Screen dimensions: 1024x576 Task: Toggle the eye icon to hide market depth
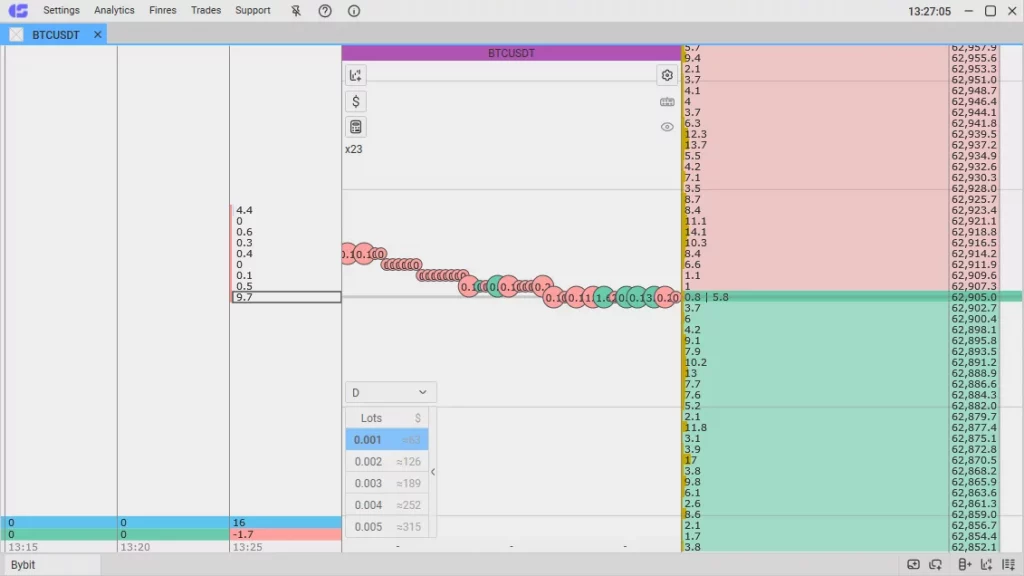[x=667, y=127]
